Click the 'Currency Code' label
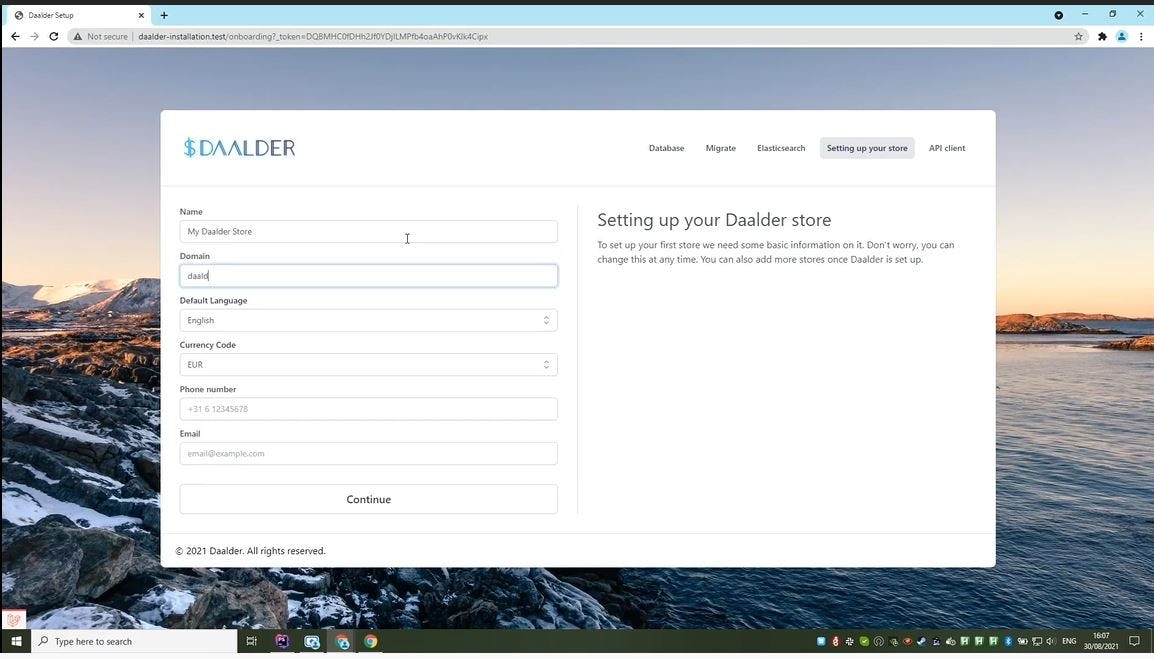The height and width of the screenshot is (659, 1154). tap(208, 345)
